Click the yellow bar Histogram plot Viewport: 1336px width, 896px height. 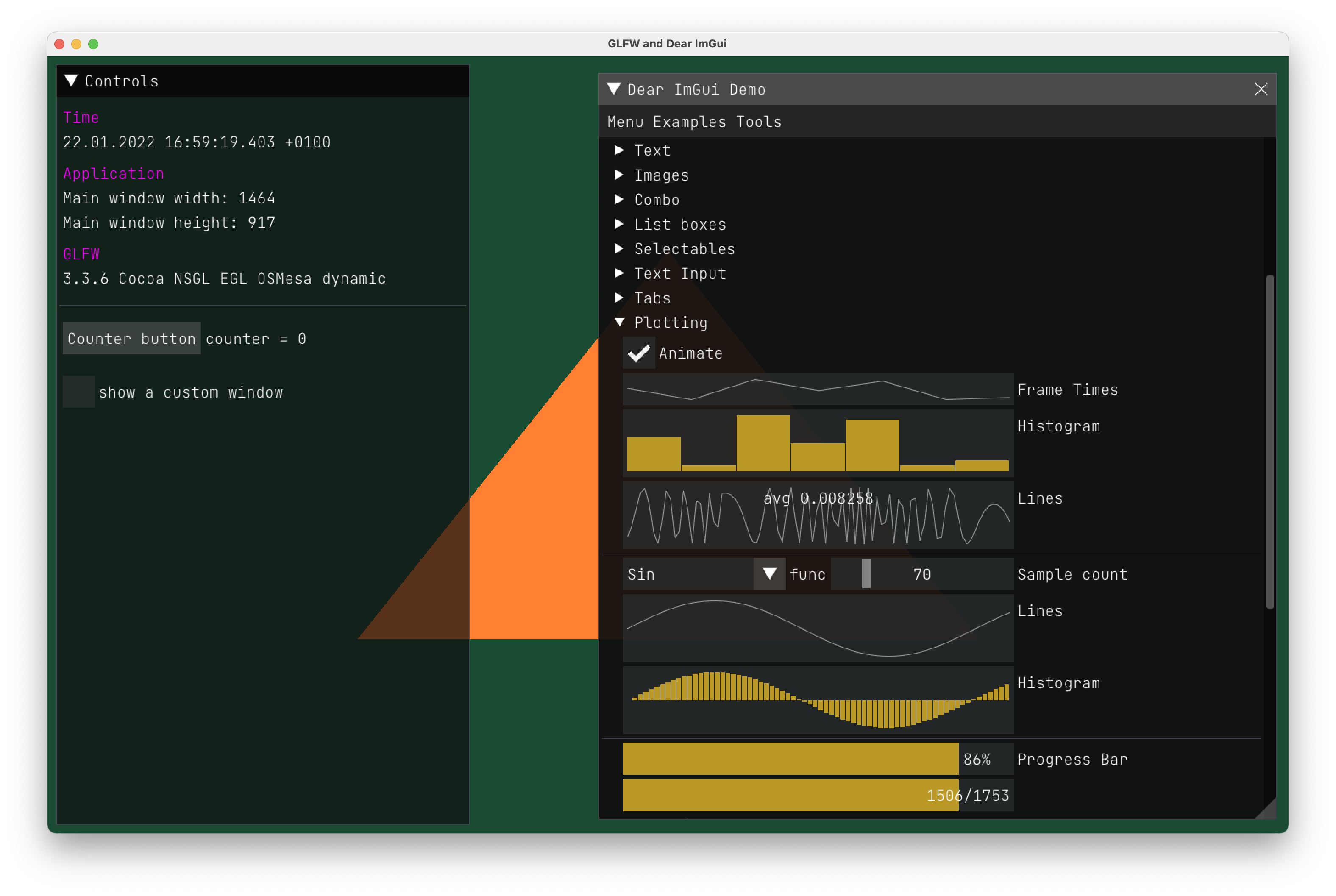818,443
